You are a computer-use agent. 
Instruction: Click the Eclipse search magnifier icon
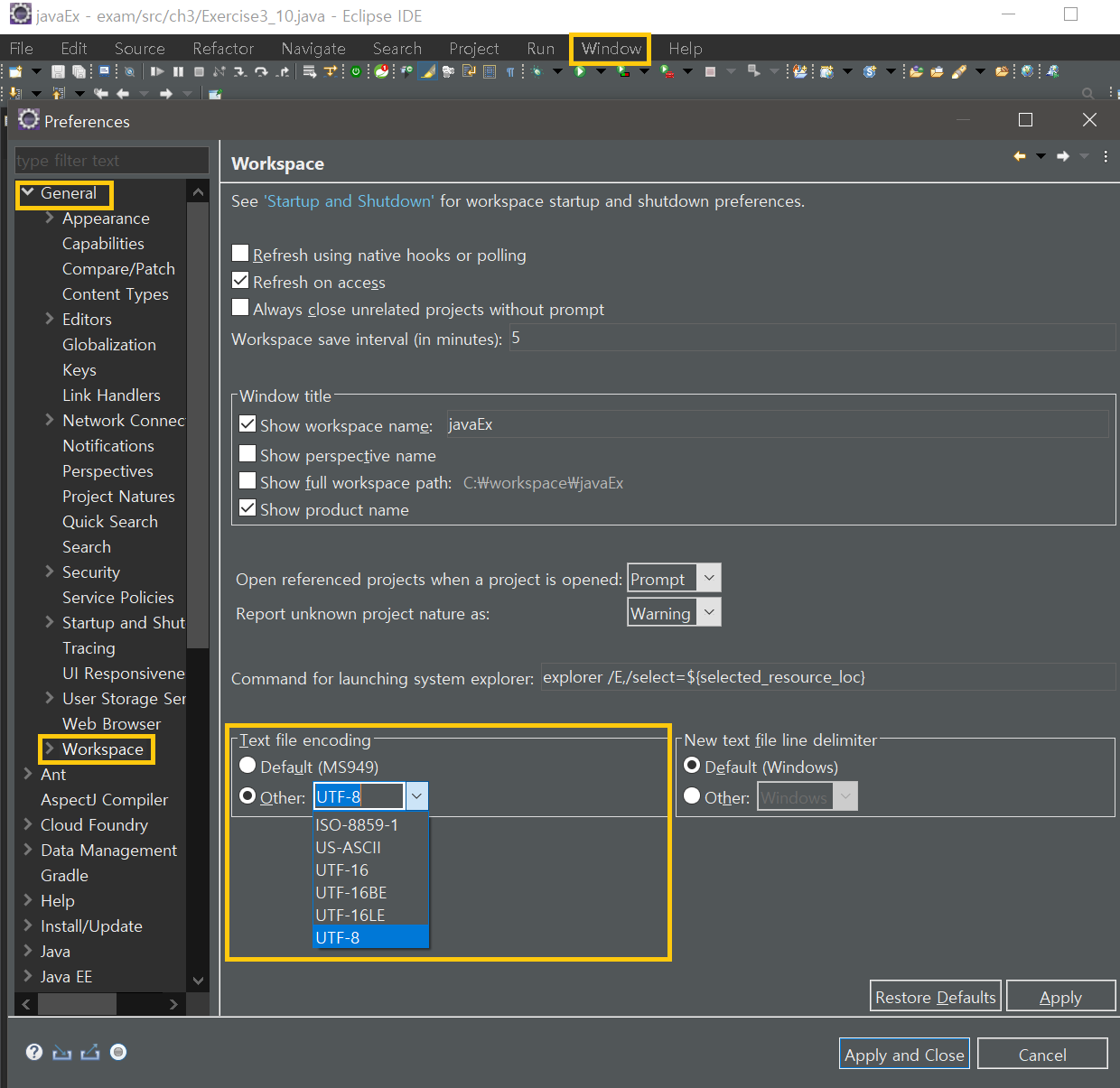(1087, 93)
